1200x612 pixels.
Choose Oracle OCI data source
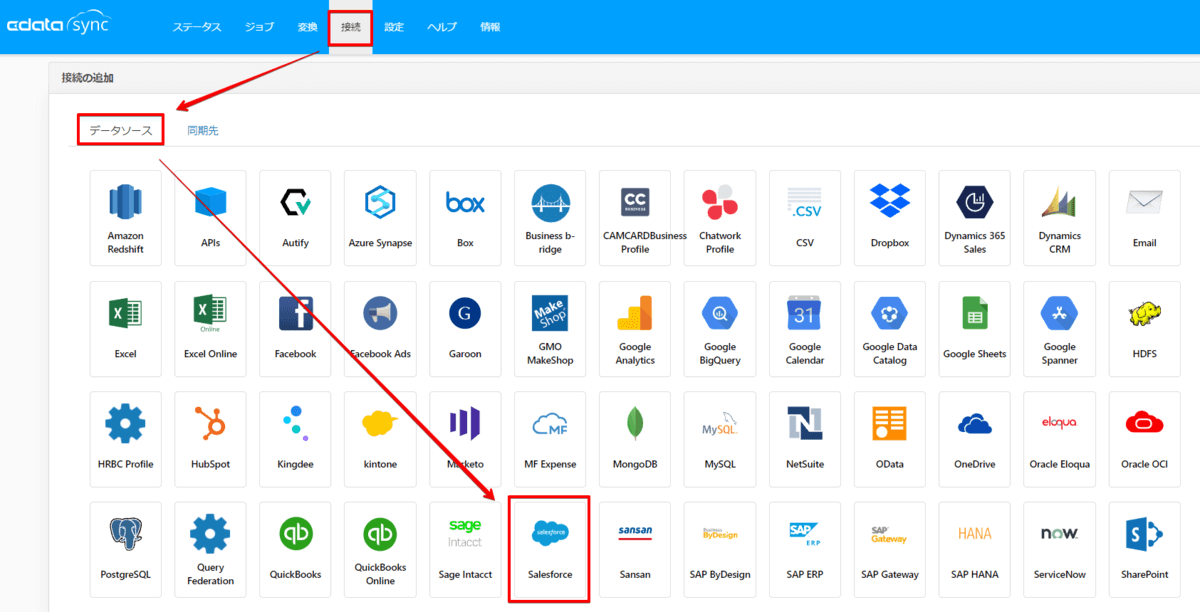pos(1145,440)
